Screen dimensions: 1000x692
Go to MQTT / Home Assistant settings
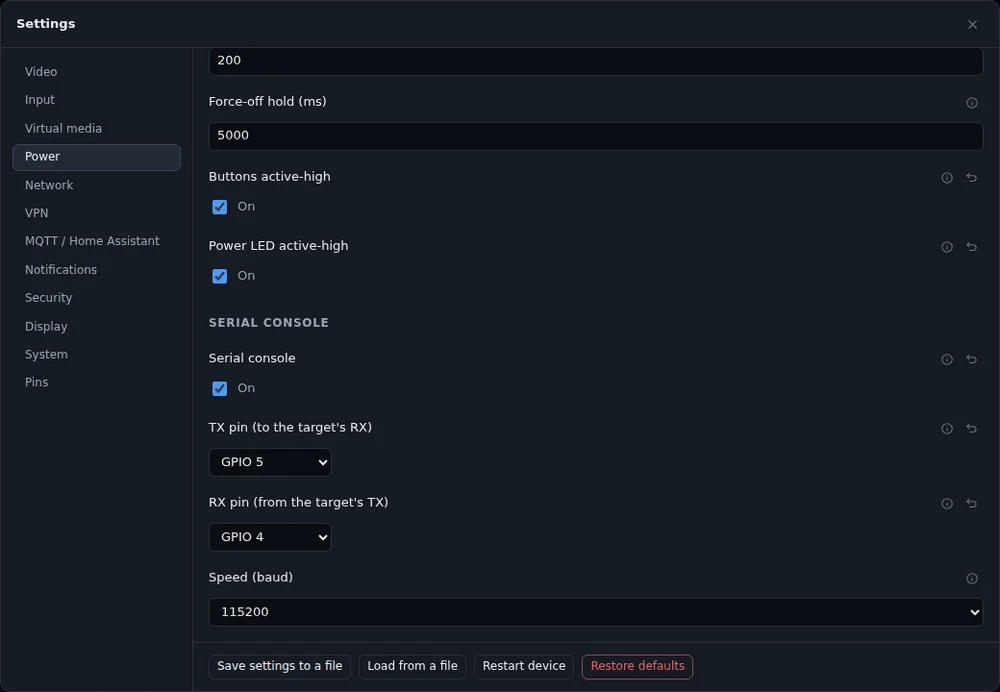pos(96,241)
